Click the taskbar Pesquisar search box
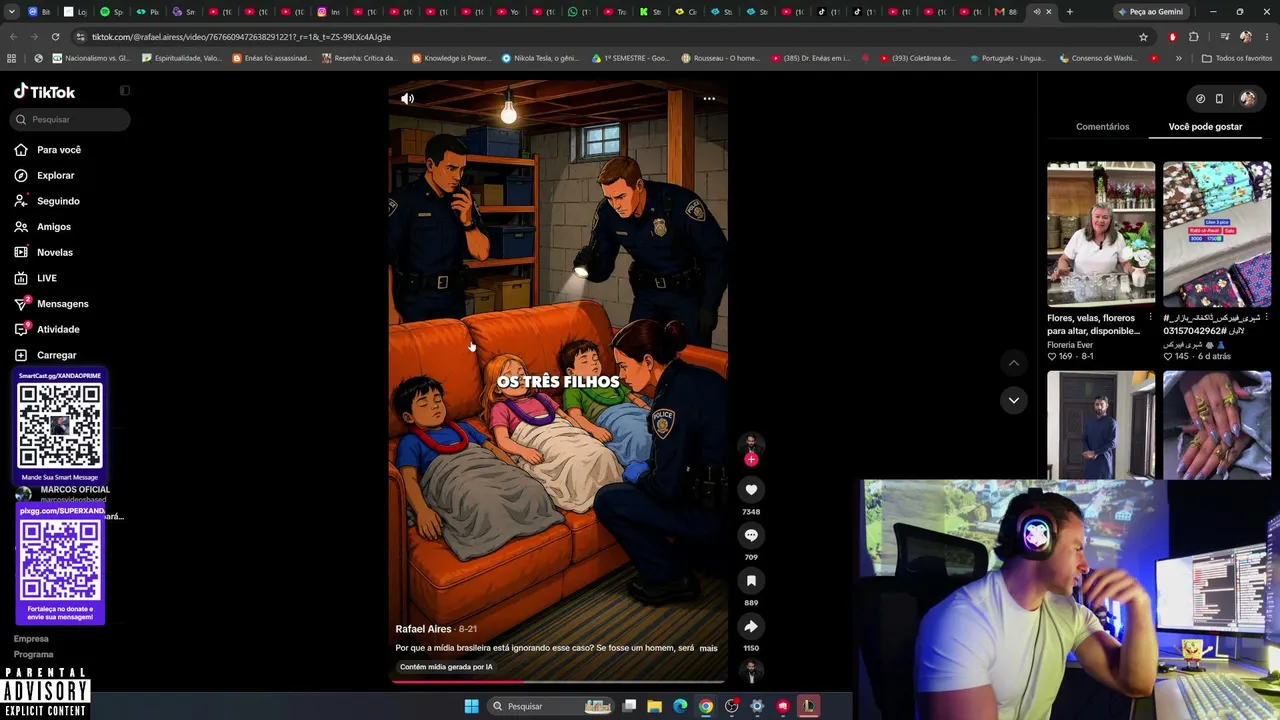The width and height of the screenshot is (1280, 720). pos(551,706)
